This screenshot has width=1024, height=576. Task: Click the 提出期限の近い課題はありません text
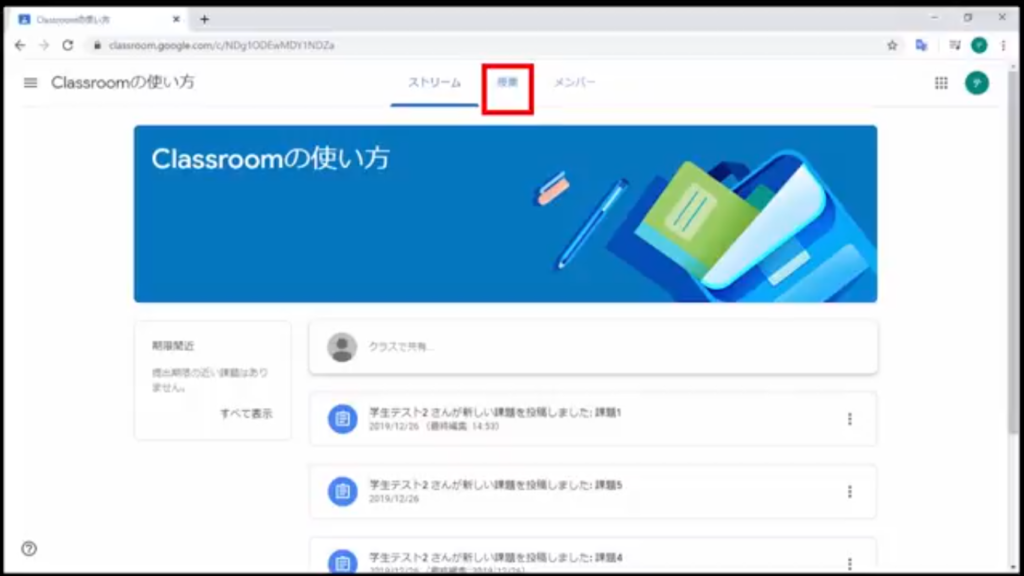[210, 379]
